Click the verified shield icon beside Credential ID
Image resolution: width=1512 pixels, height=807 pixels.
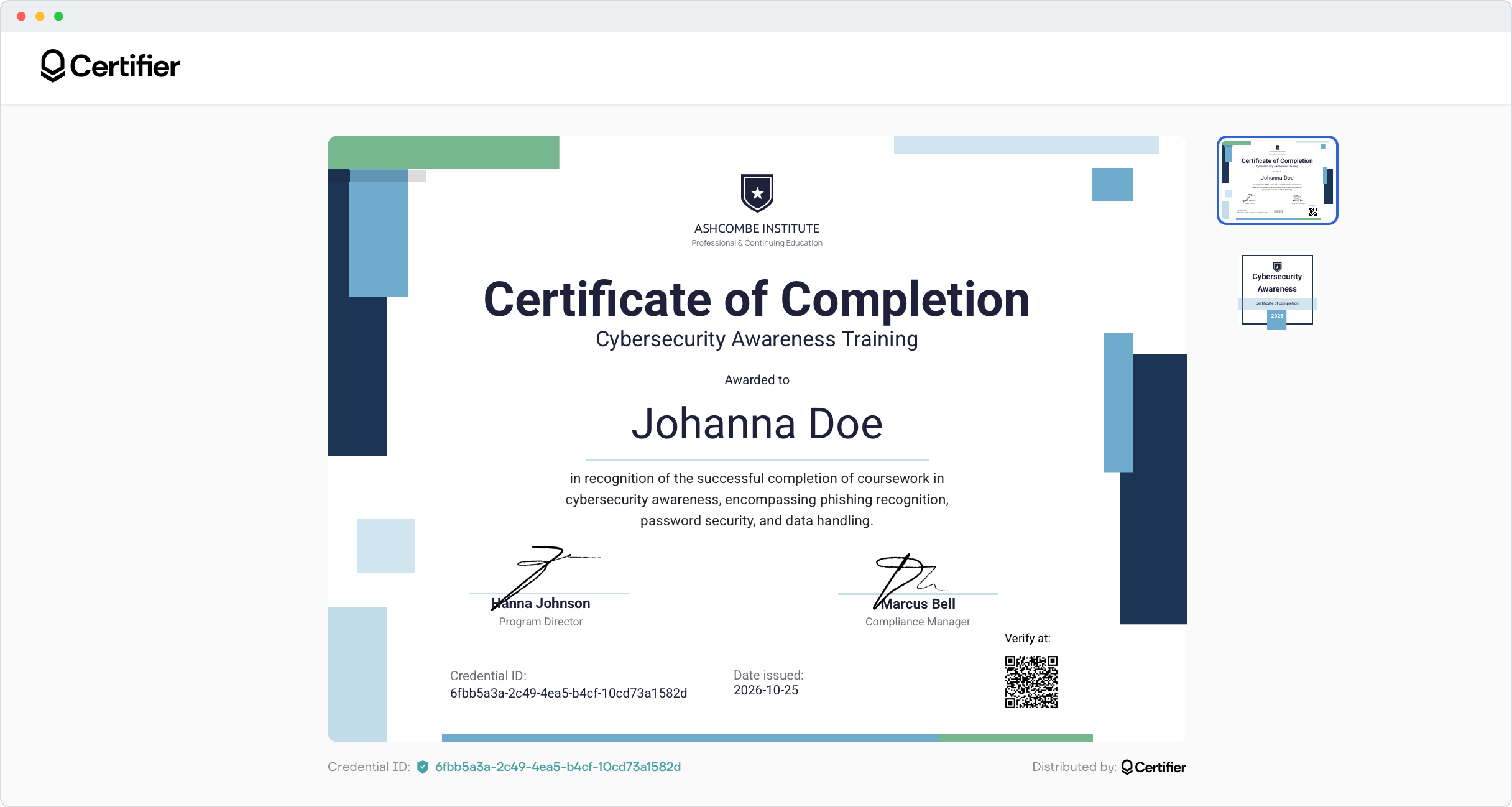click(423, 767)
